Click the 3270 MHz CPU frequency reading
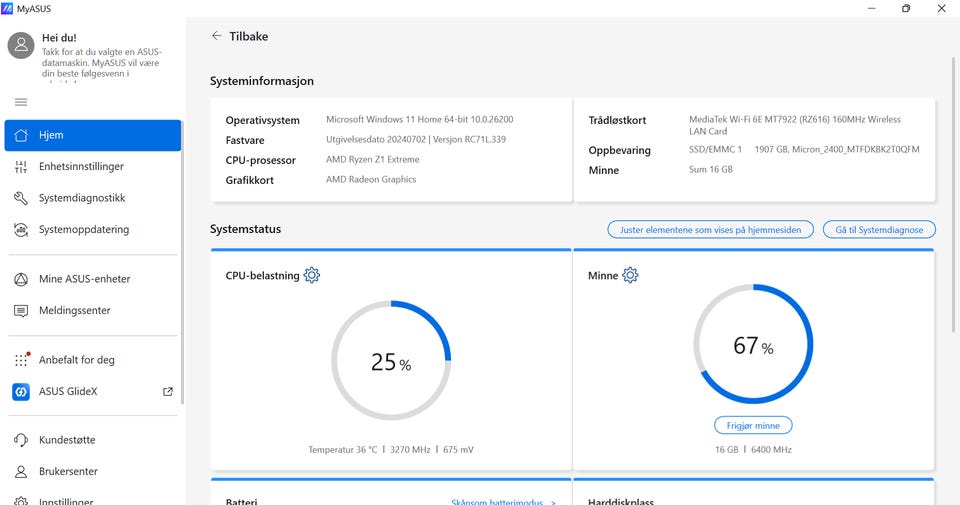This screenshot has width=960, height=505. (x=410, y=450)
